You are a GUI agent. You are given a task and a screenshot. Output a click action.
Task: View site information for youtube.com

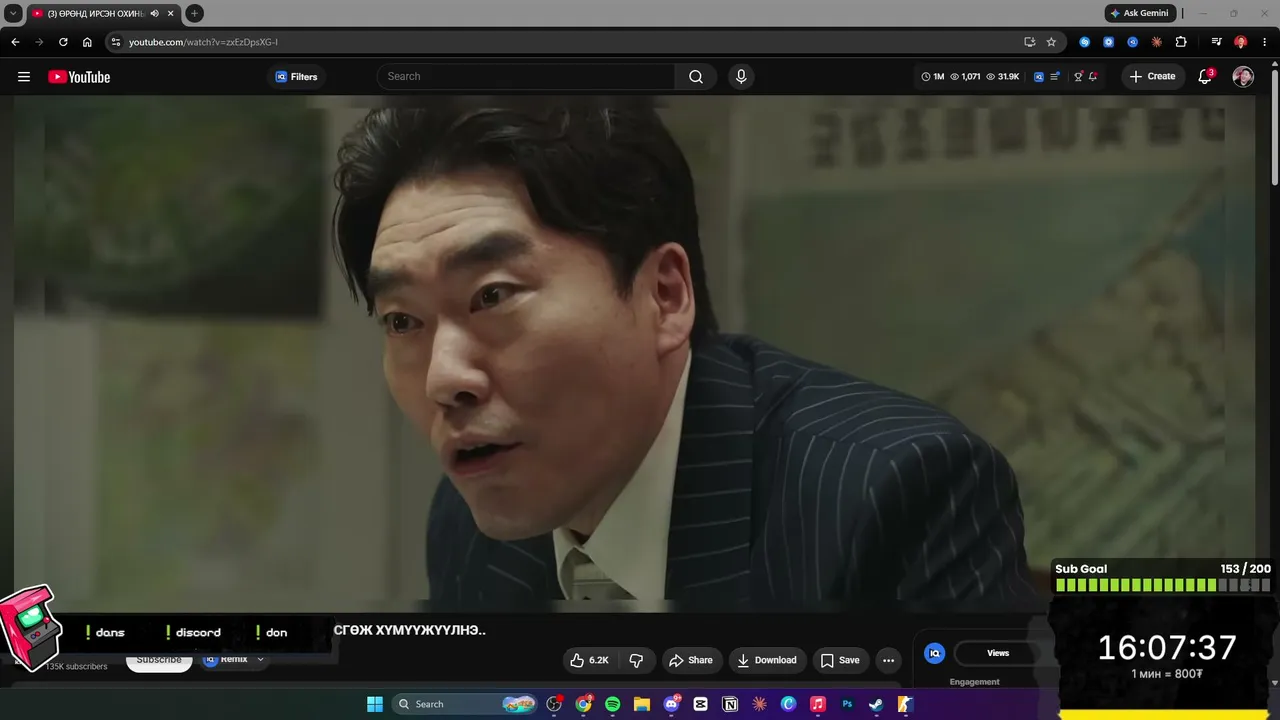pyautogui.click(x=116, y=42)
